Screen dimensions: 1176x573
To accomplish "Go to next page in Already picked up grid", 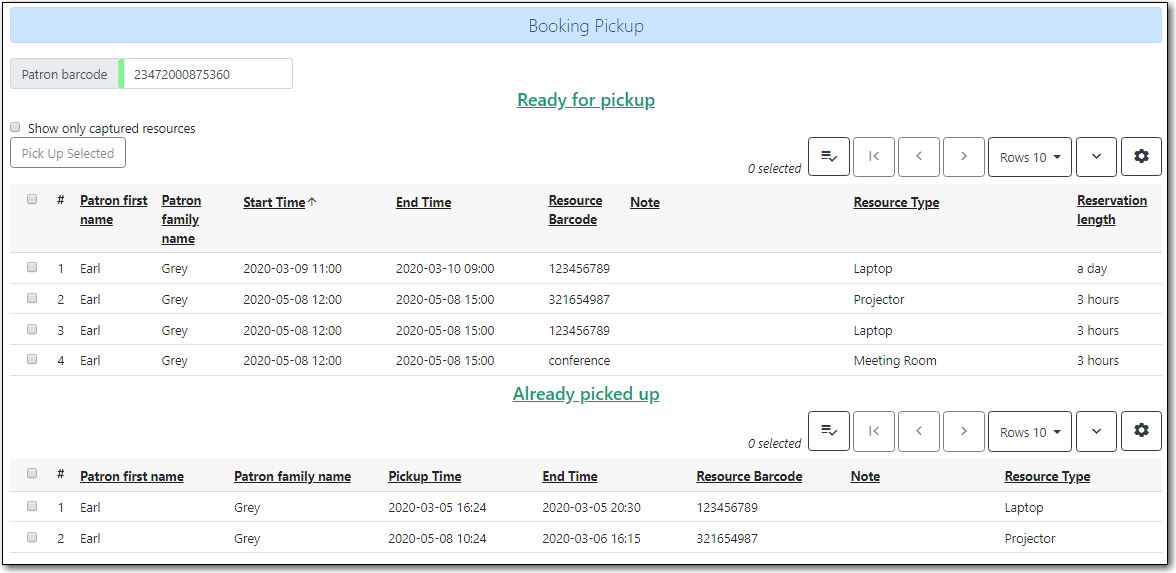I will (x=964, y=432).
